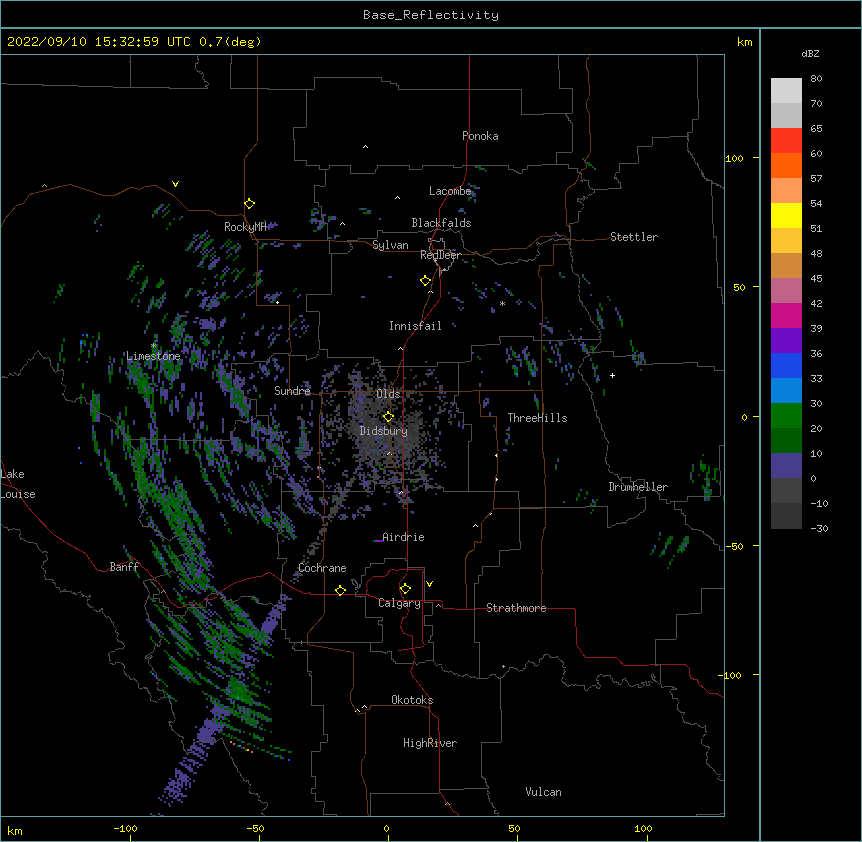Click the Lacombe label
Viewport: 862px width, 842px height.
click(450, 191)
